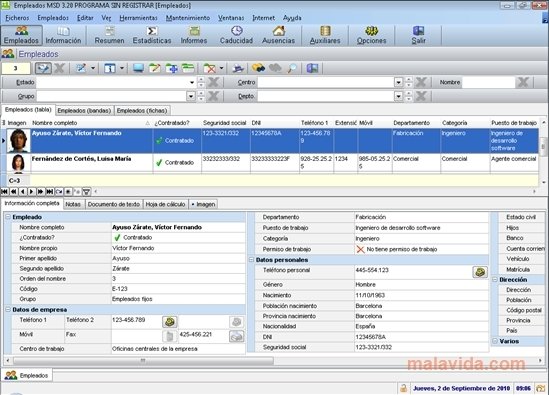Open the Centro dropdown
This screenshot has height=395, width=549.
click(x=398, y=83)
